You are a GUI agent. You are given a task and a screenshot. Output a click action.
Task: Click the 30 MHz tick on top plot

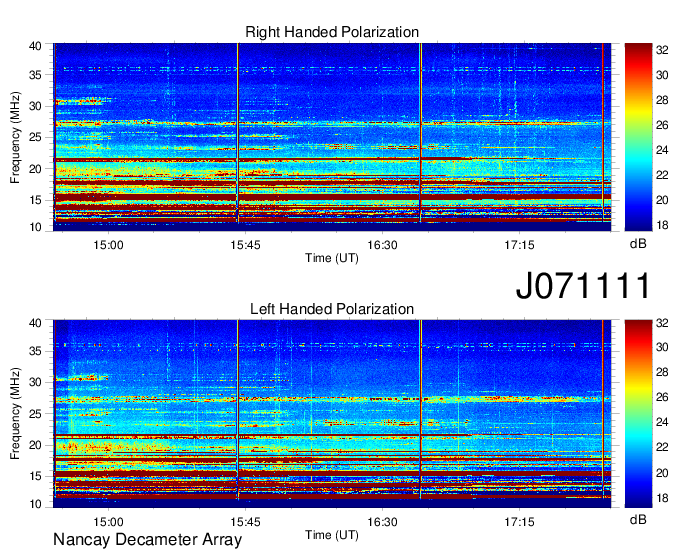point(36,106)
